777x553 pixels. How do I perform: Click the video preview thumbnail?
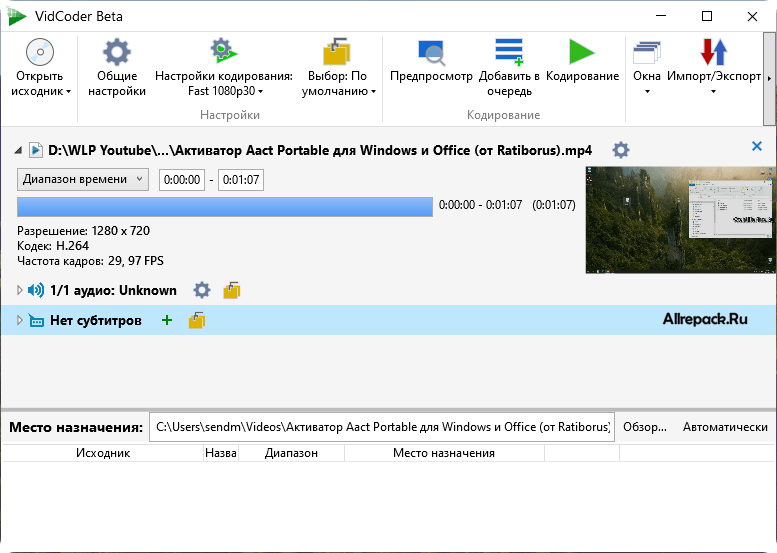[x=681, y=220]
